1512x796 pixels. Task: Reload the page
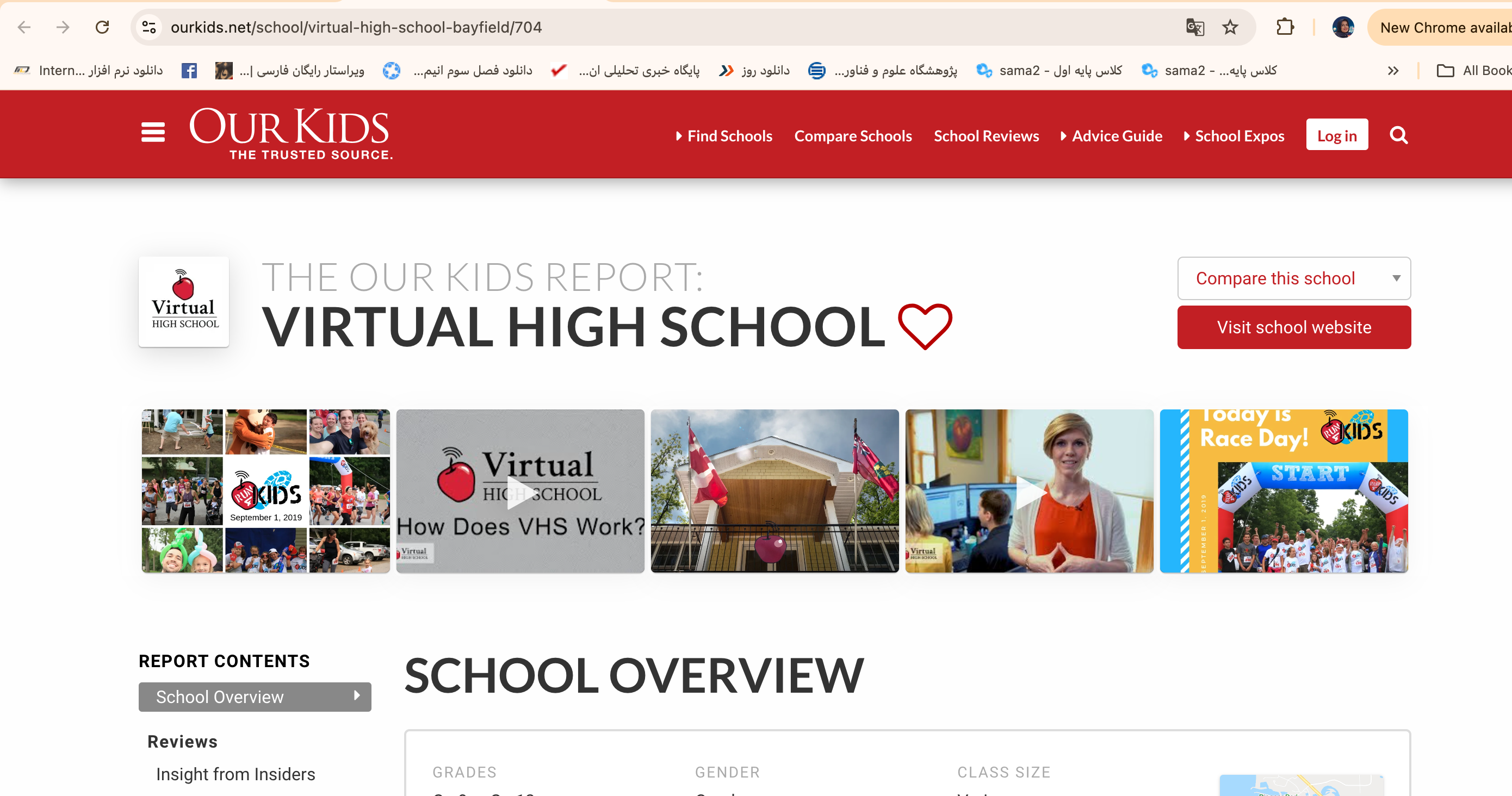[x=102, y=27]
